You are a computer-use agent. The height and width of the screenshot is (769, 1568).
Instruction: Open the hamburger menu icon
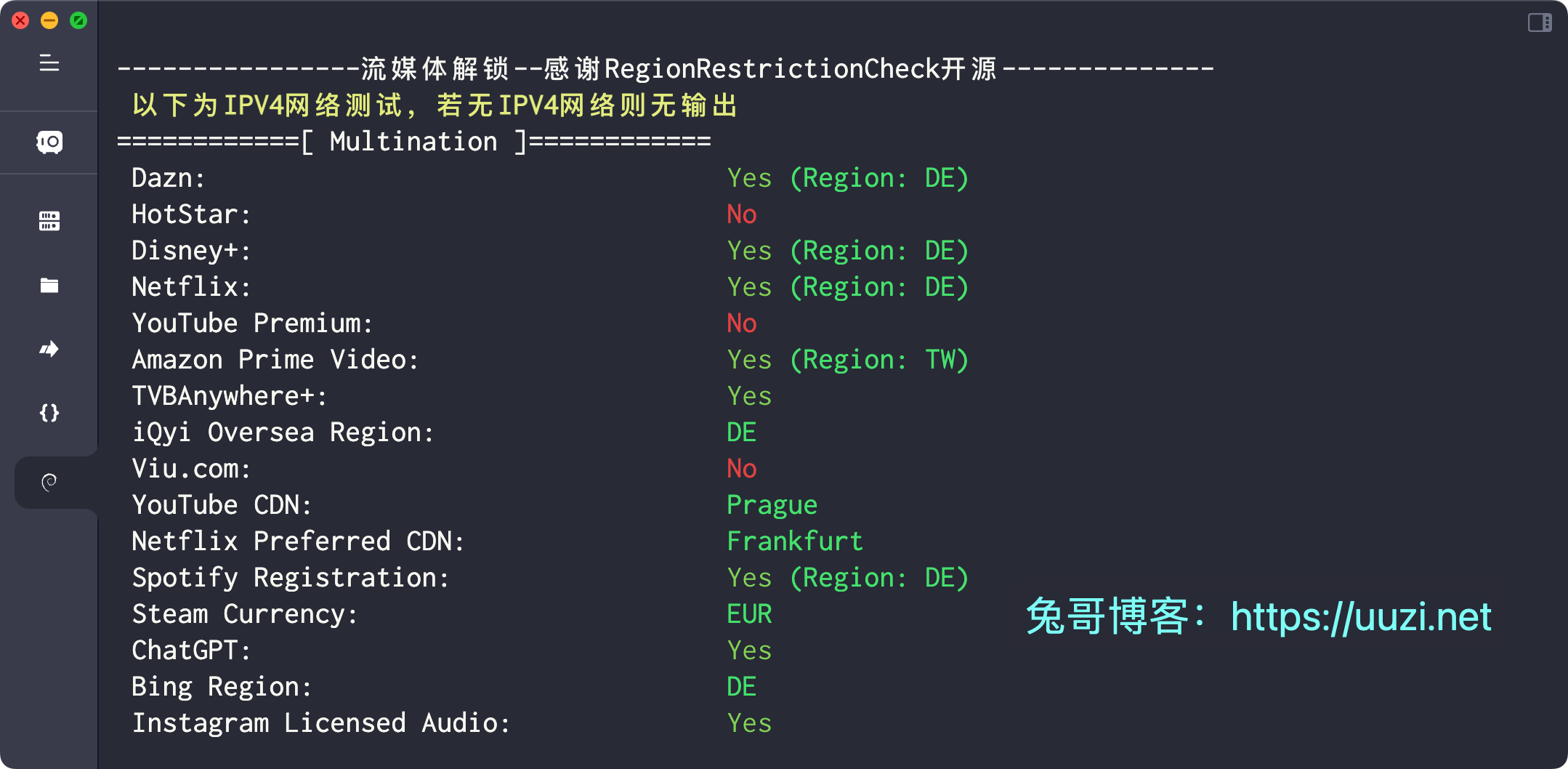tap(49, 63)
